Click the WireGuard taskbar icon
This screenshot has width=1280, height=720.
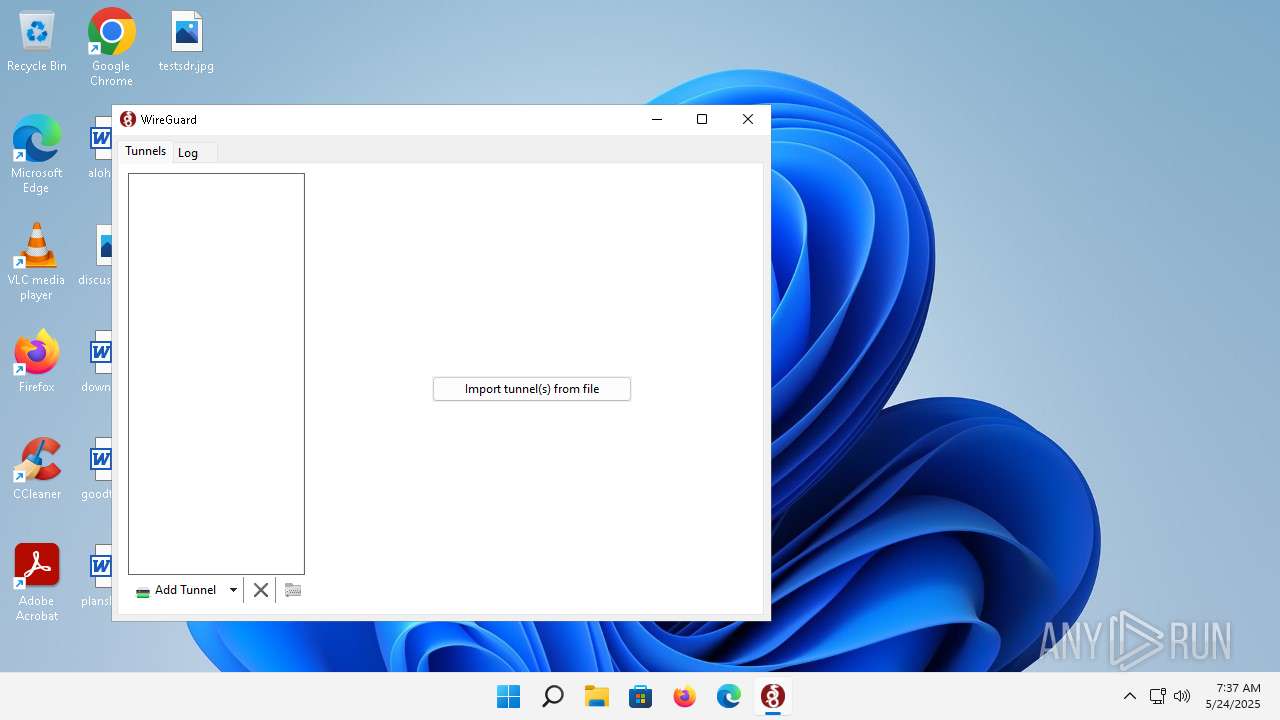[773, 696]
